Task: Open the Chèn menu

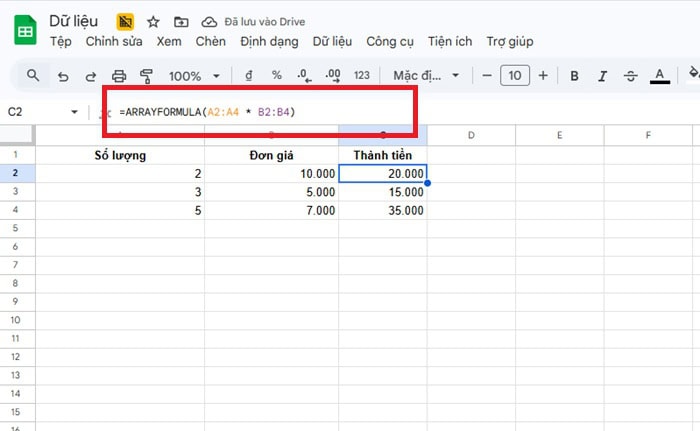Action: [211, 42]
